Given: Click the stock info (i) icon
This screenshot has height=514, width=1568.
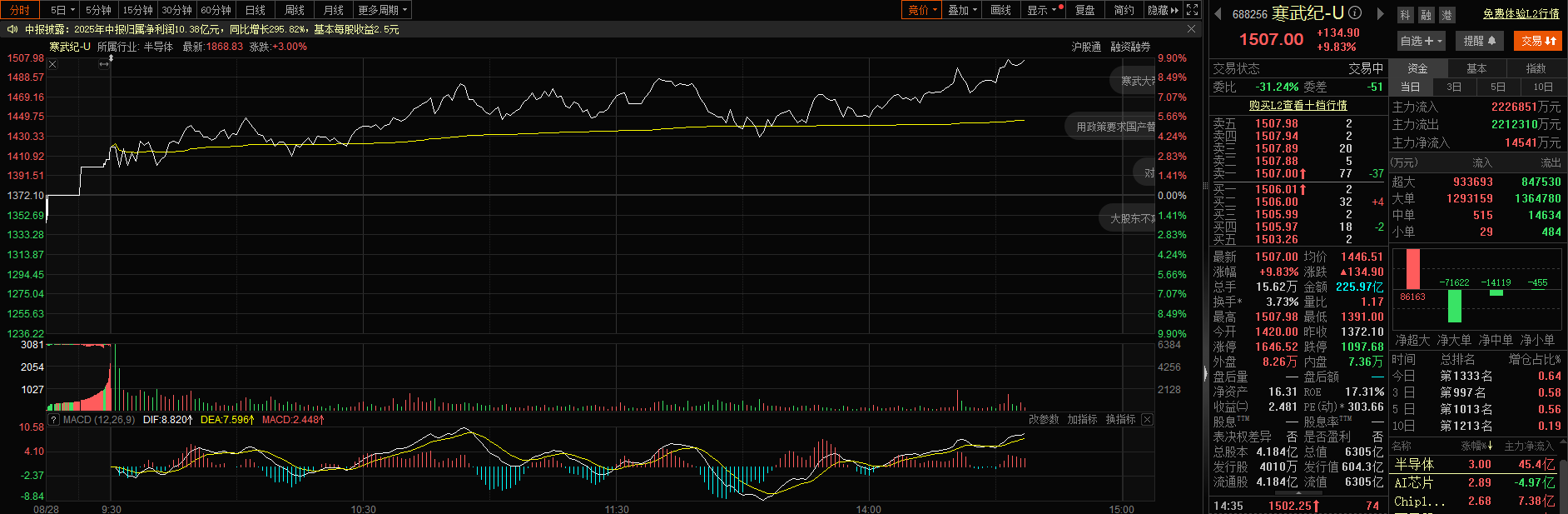Looking at the screenshot, I should tap(1355, 12).
